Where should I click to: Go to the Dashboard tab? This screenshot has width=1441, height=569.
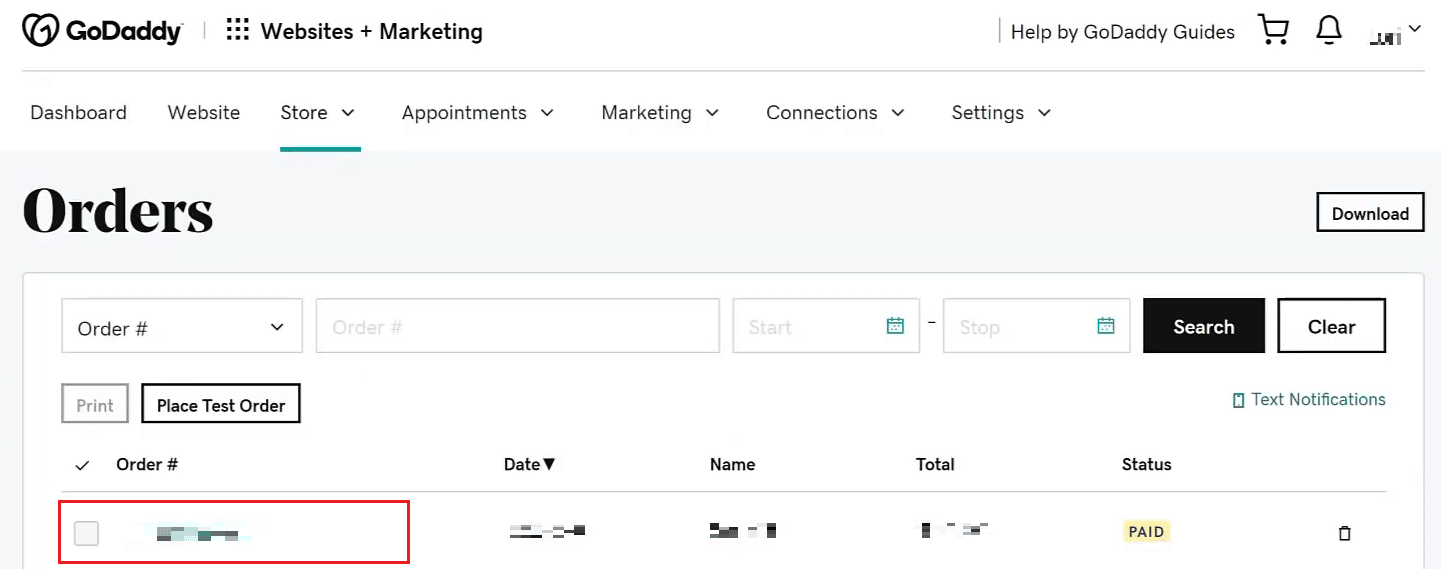78,113
